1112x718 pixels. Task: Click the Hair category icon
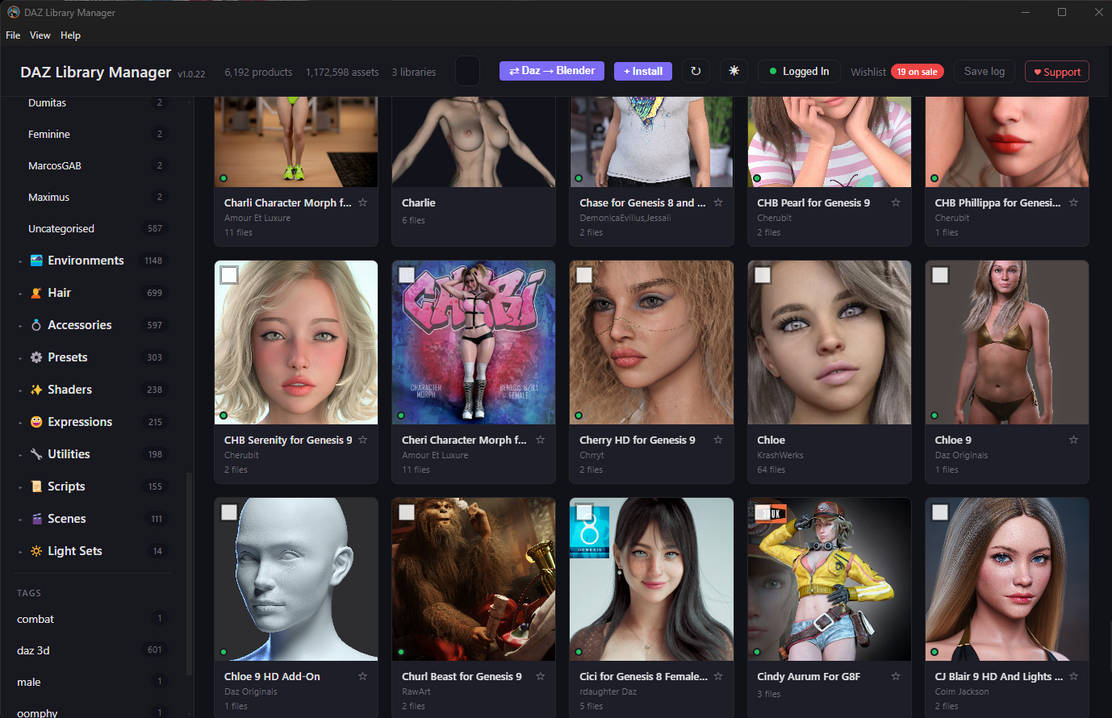click(x=36, y=292)
